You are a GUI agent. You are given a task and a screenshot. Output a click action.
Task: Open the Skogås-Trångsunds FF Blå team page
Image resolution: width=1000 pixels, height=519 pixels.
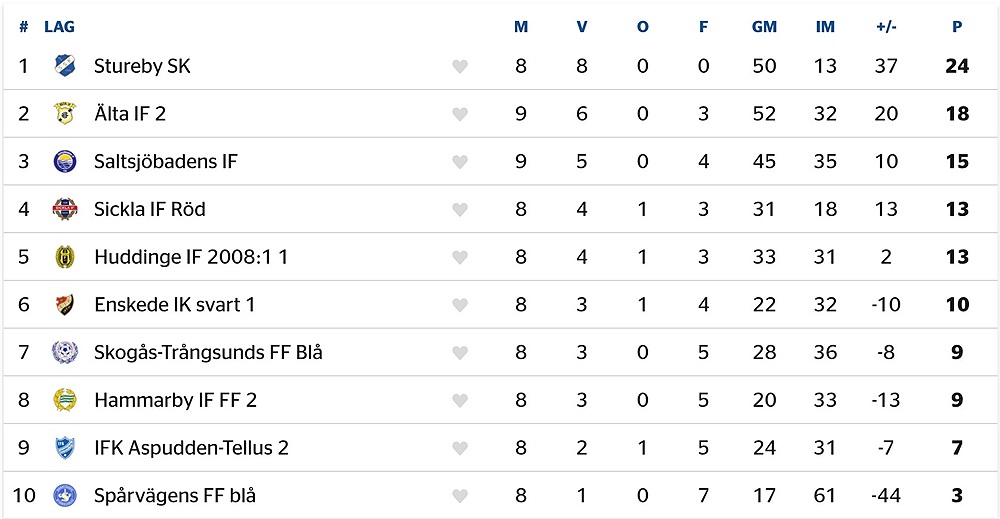coord(209,353)
